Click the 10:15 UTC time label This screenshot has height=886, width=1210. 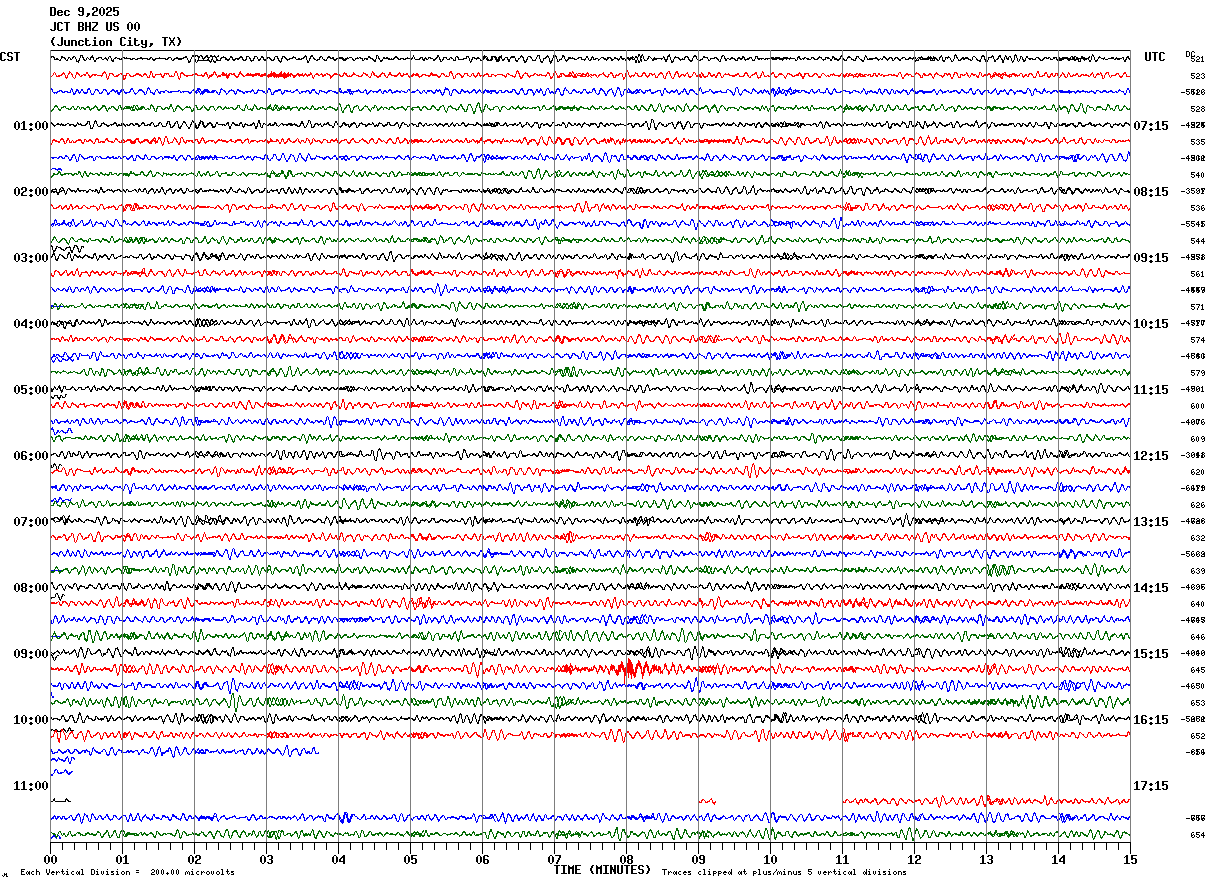click(1151, 324)
